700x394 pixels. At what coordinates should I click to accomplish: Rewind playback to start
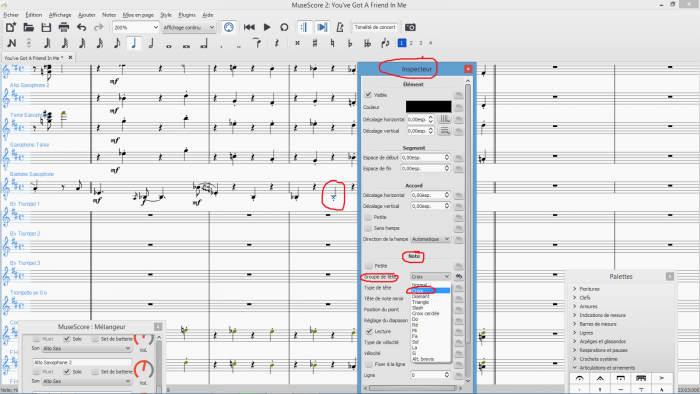pos(249,27)
